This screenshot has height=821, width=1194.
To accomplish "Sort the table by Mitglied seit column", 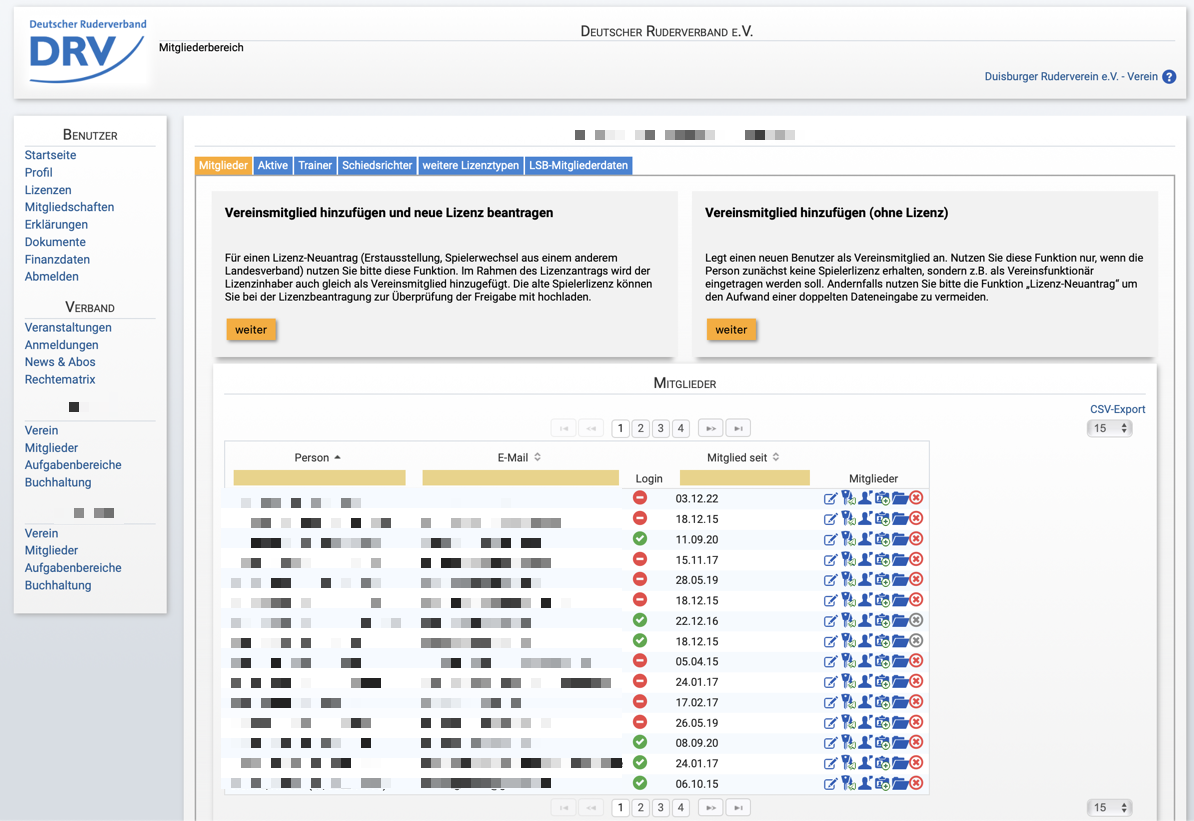I will click(x=743, y=457).
